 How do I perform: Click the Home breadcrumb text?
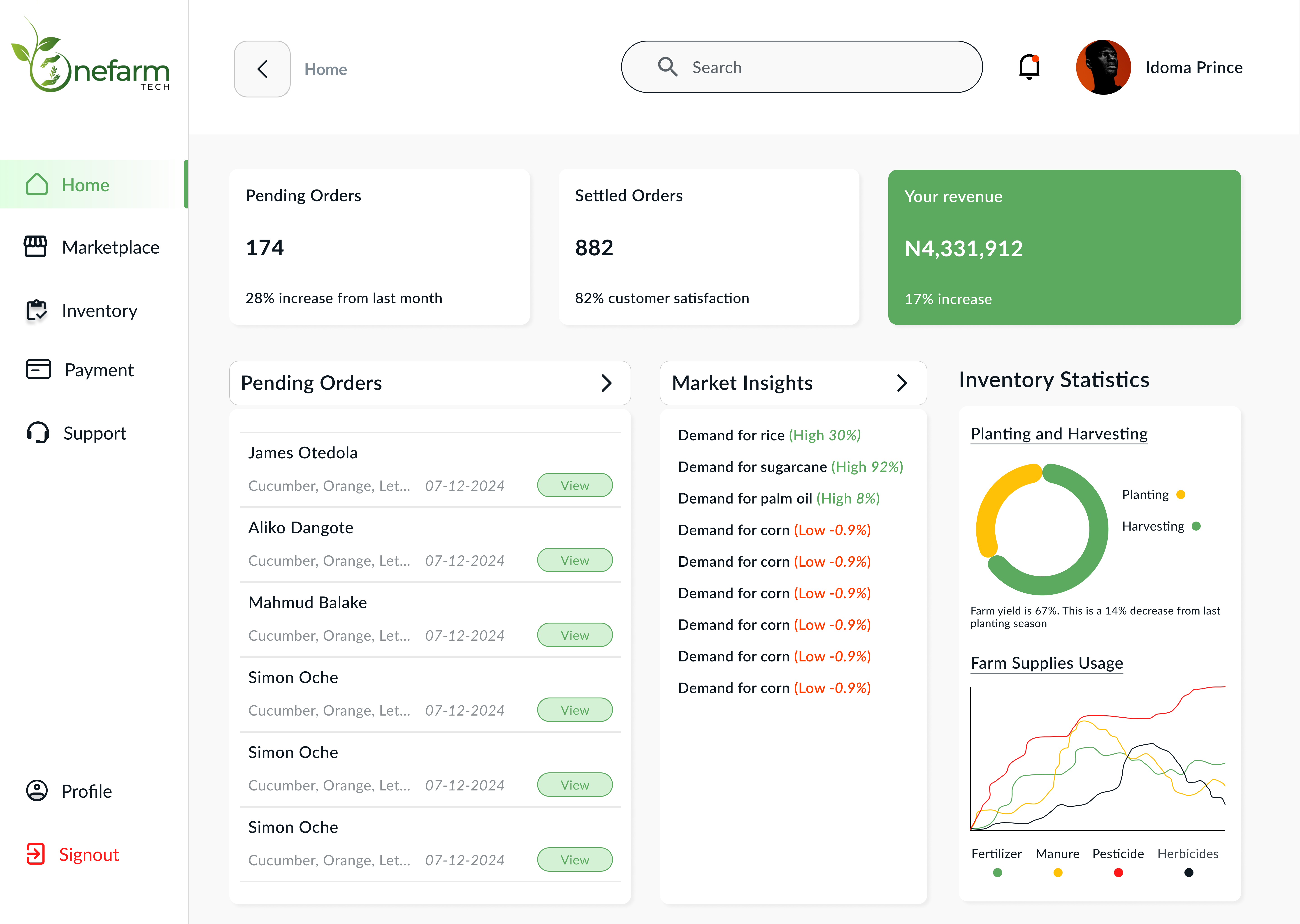[326, 69]
